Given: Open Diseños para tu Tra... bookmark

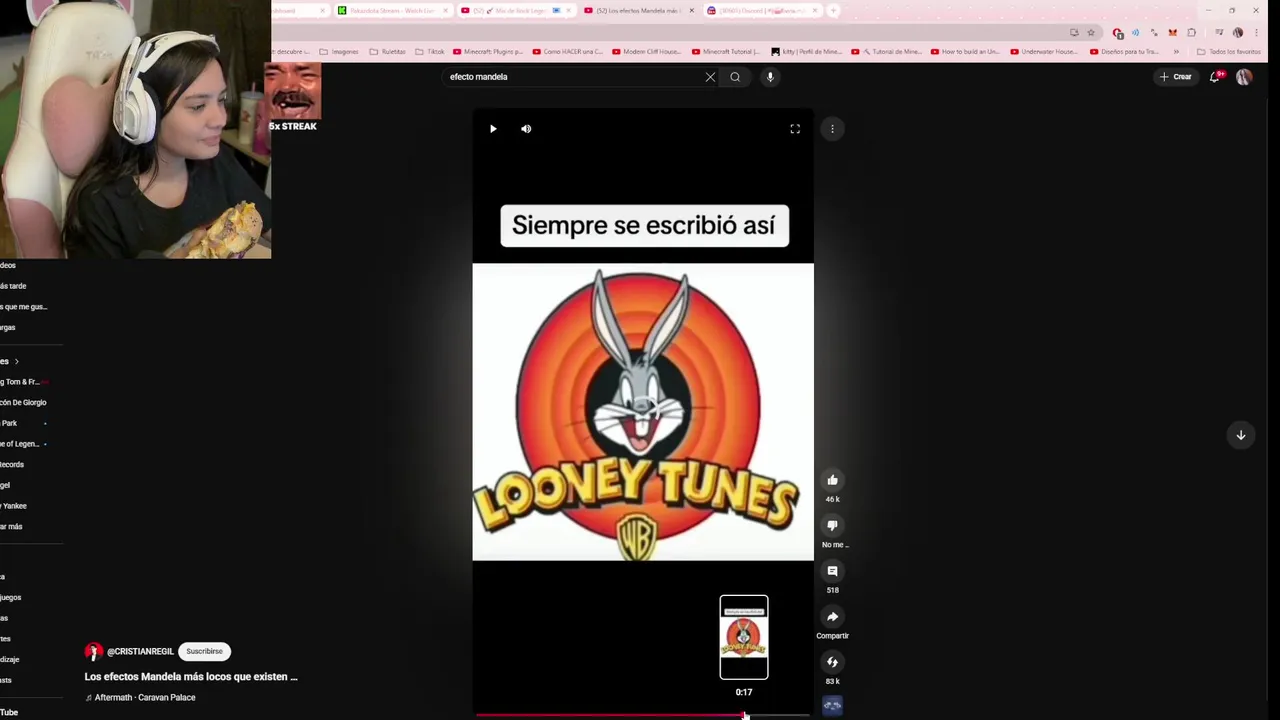Looking at the screenshot, I should pyautogui.click(x=1123, y=52).
